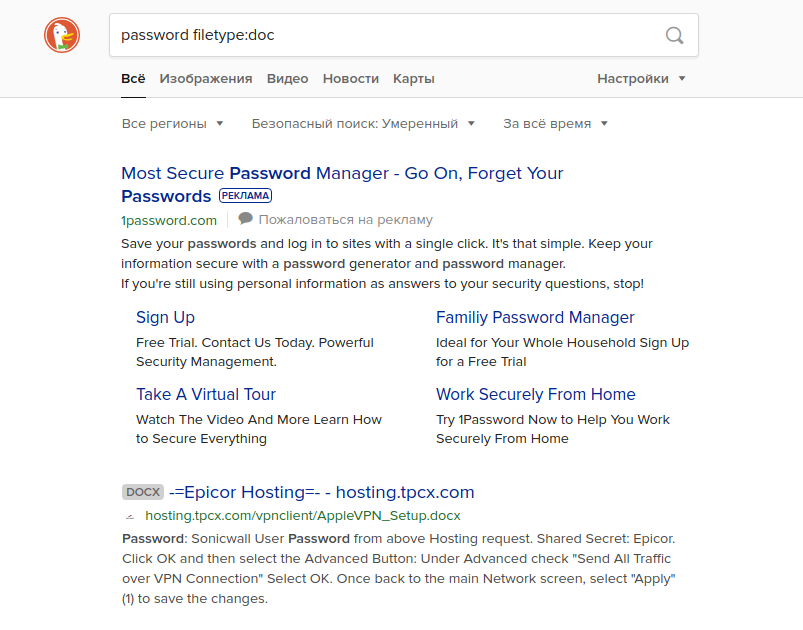Select the Карты tab
Viewport: 803px width, 630px height.
tap(414, 79)
